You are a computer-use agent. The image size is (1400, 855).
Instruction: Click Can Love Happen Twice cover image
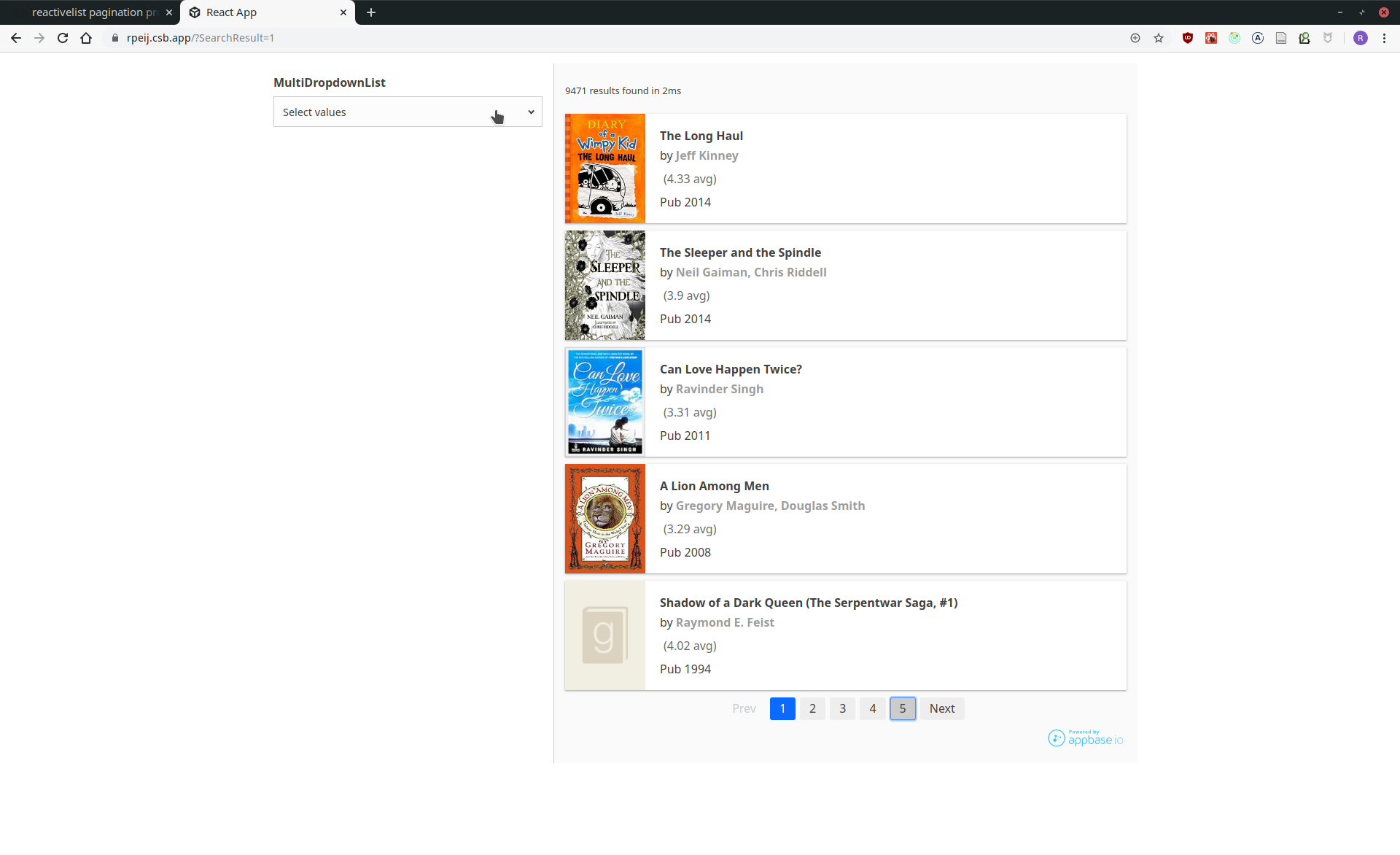click(605, 402)
